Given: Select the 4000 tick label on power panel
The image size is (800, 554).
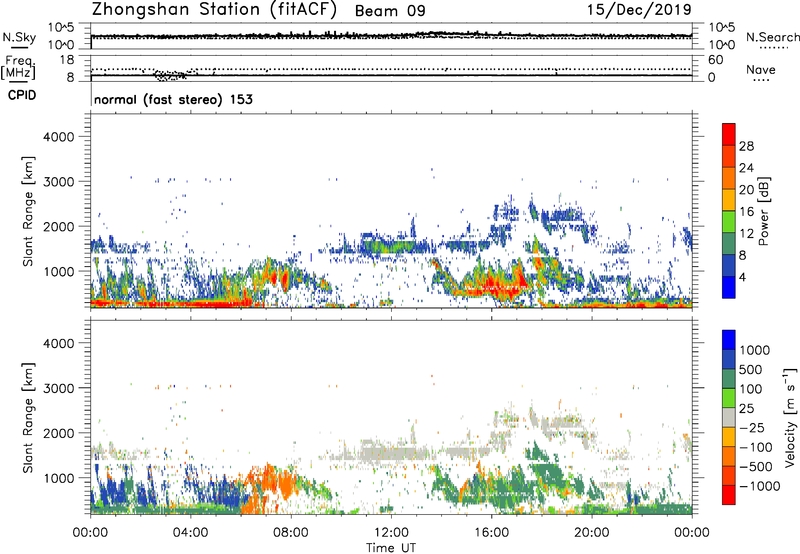Looking at the screenshot, I should tap(58, 137).
